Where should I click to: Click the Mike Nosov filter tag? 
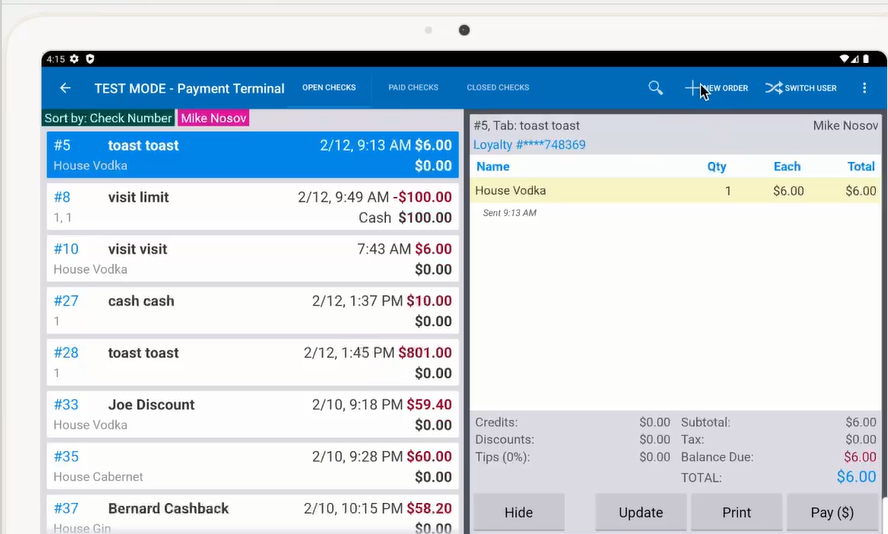click(x=214, y=118)
